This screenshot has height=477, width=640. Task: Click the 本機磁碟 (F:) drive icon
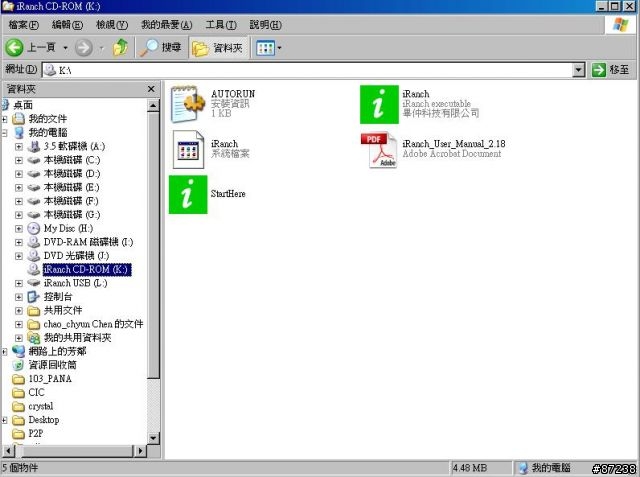pos(33,201)
